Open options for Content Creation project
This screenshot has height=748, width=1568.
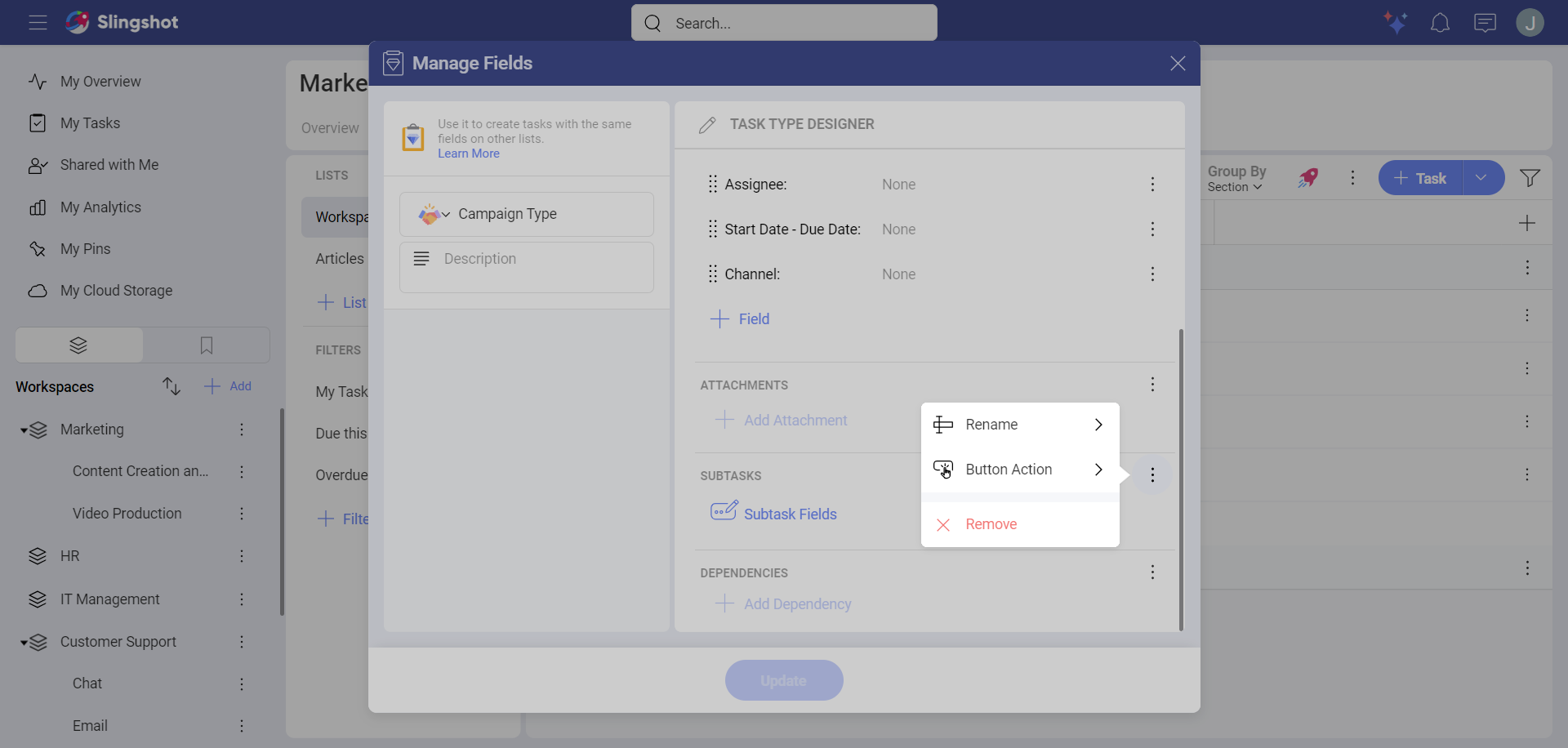tap(242, 471)
